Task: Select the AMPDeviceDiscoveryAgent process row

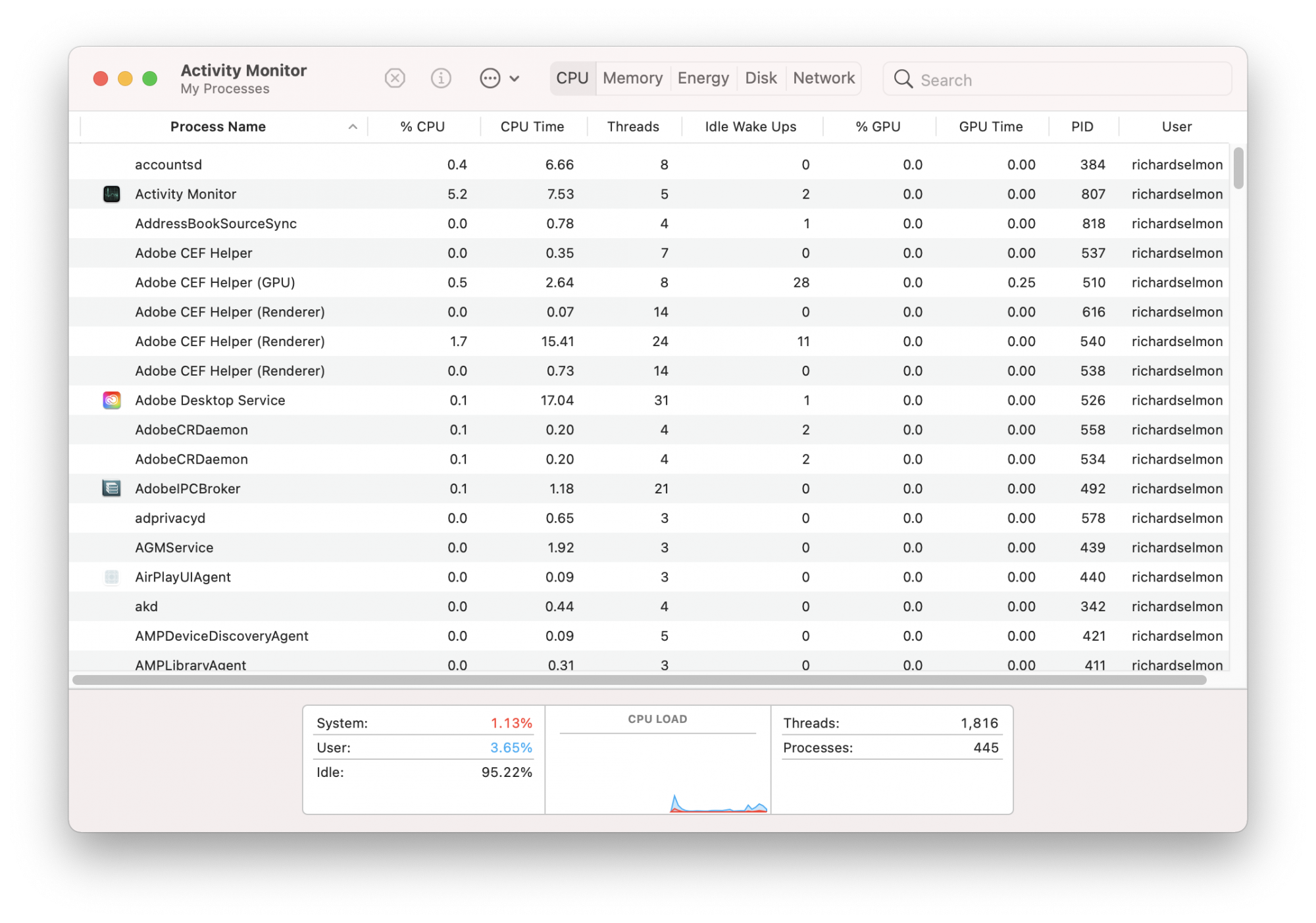Action: 221,636
